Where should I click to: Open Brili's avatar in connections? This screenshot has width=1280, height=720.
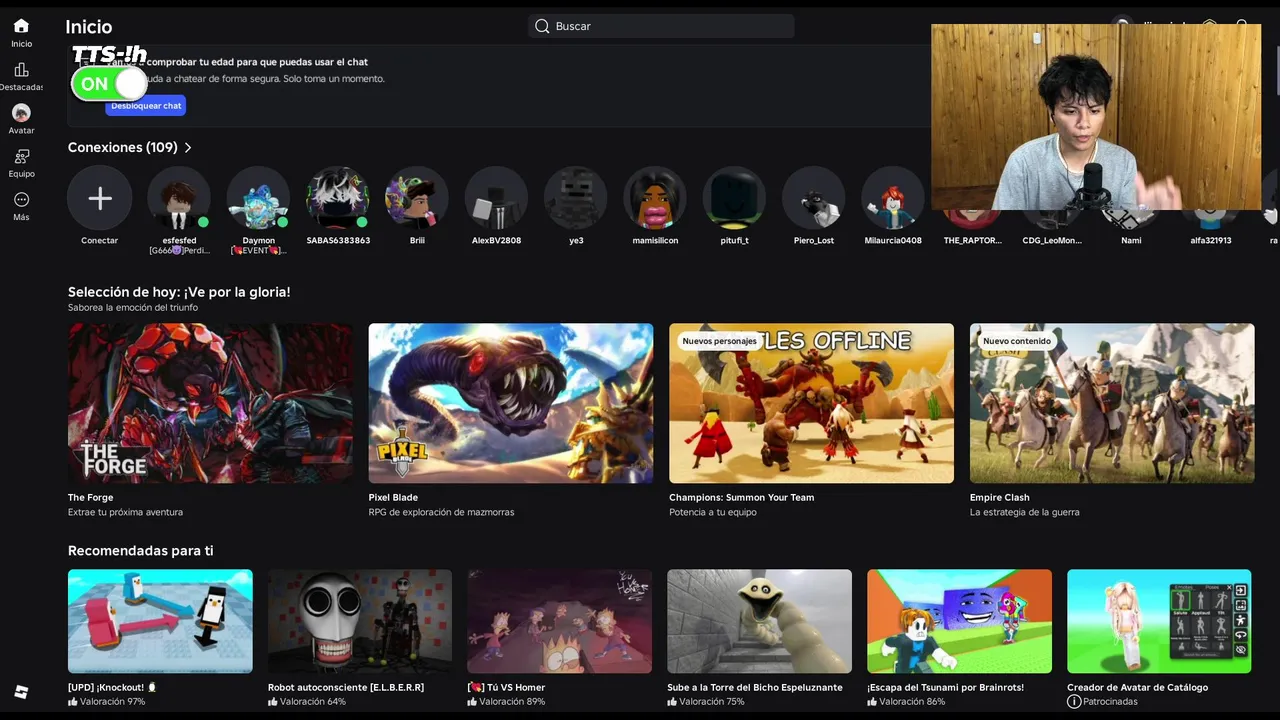[x=417, y=198]
